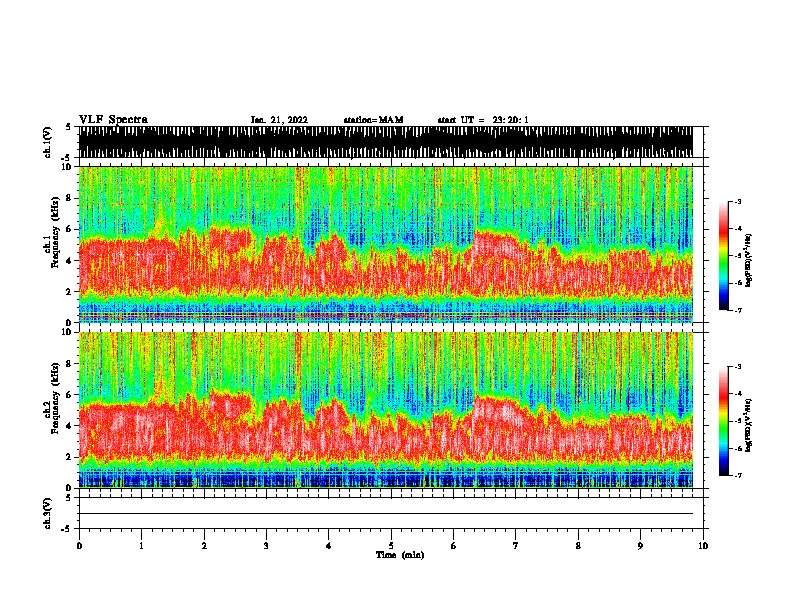Click the "-7" label on the ch.2 color bar
The width and height of the screenshot is (792, 612).
coord(737,475)
